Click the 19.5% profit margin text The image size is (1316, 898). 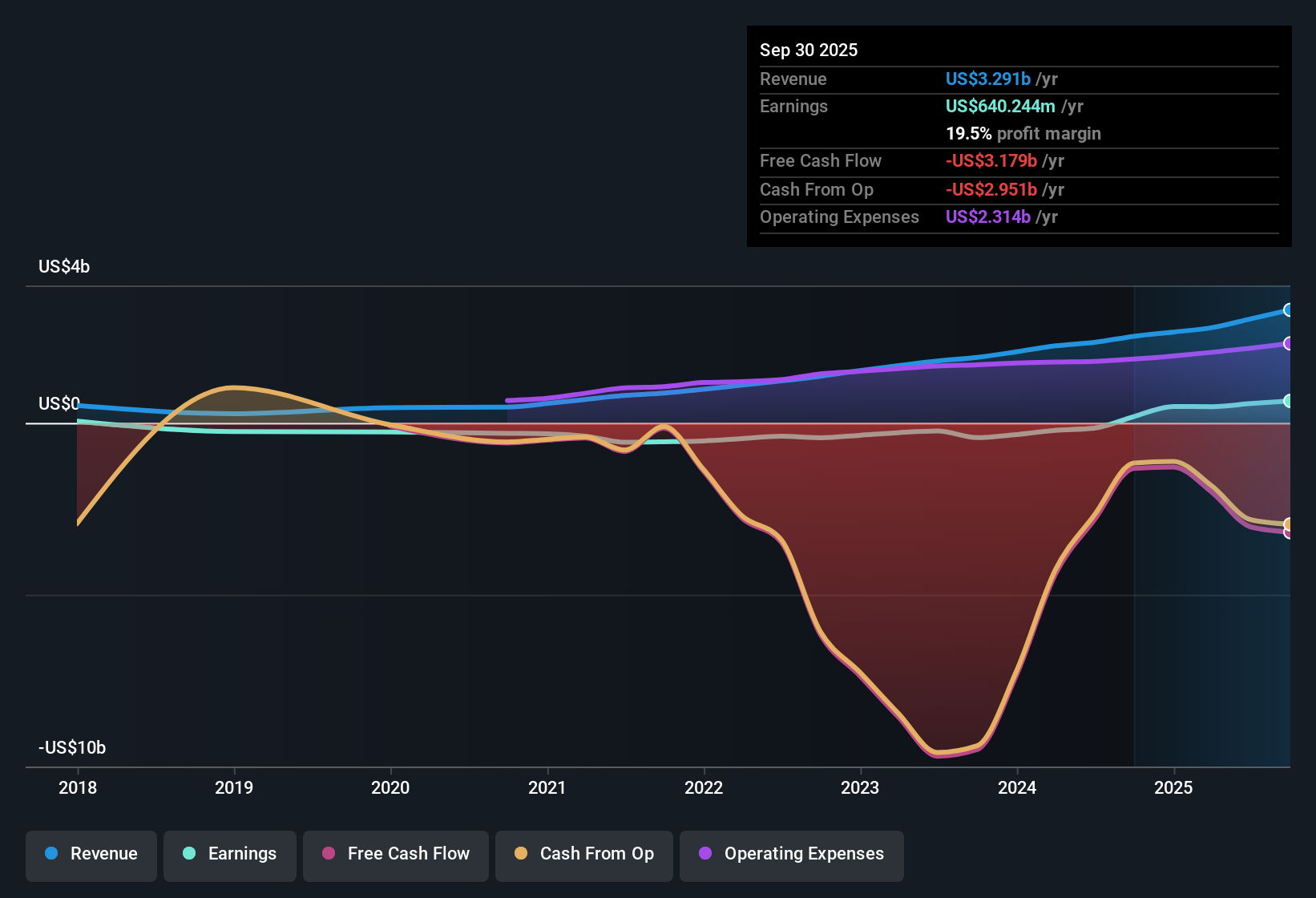[1023, 133]
